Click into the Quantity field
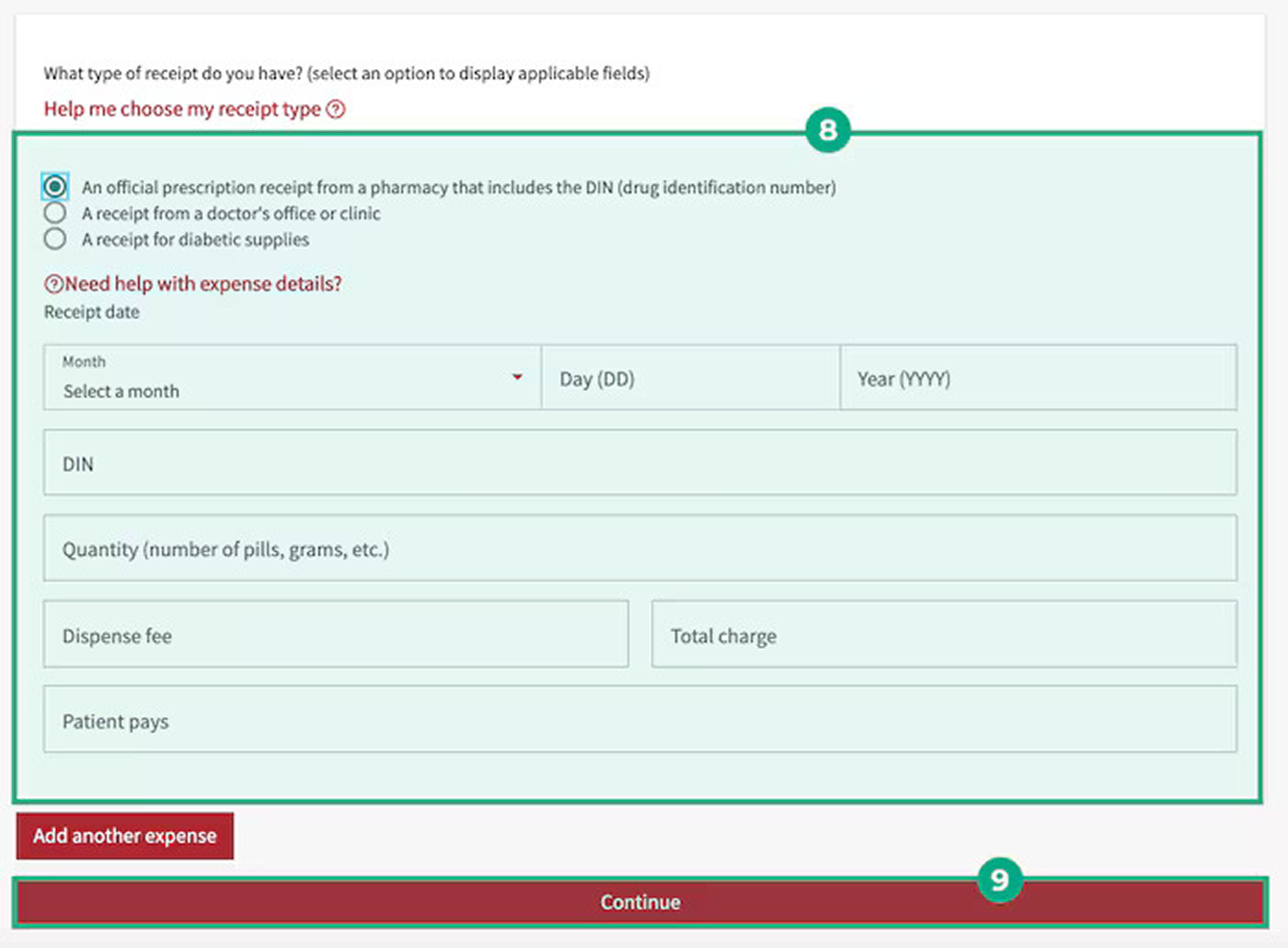This screenshot has height=948, width=1288. pos(640,549)
